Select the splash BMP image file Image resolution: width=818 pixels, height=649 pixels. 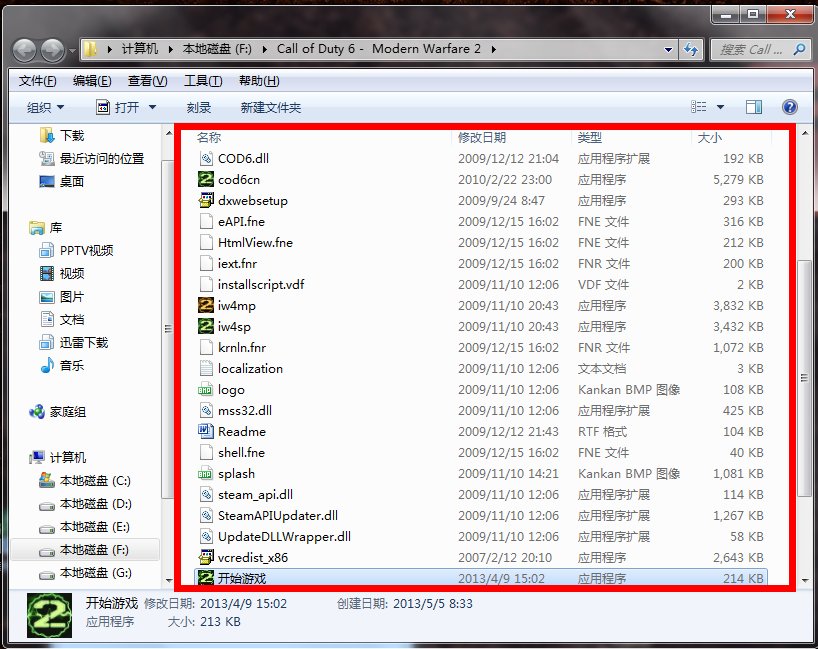click(x=236, y=474)
